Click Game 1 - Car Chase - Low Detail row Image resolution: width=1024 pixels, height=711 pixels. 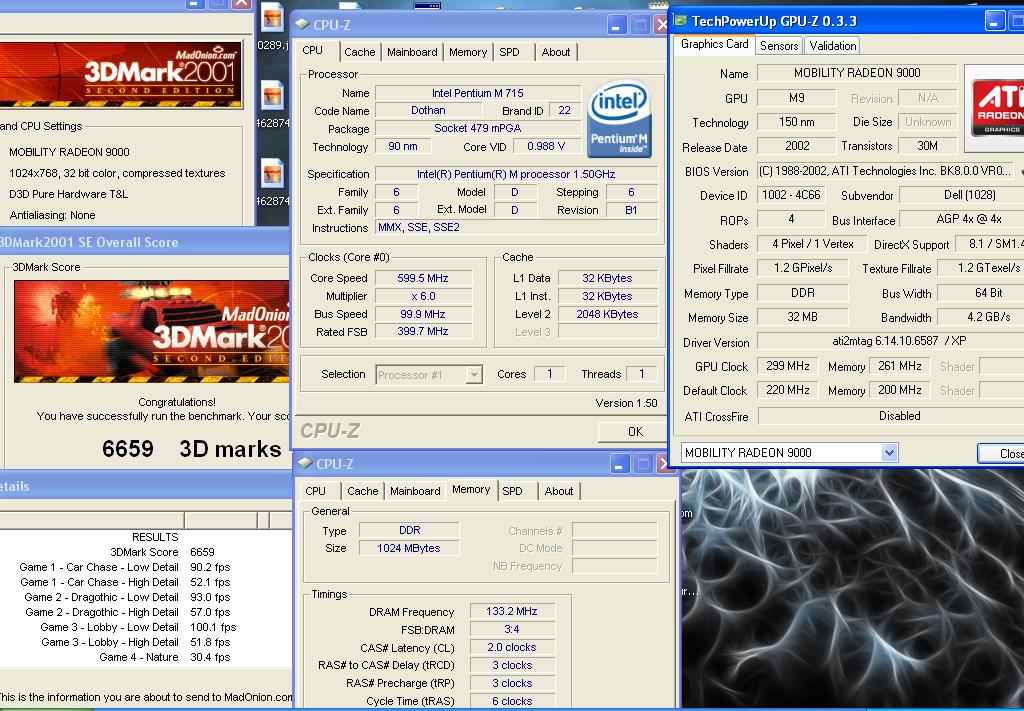pos(125,567)
